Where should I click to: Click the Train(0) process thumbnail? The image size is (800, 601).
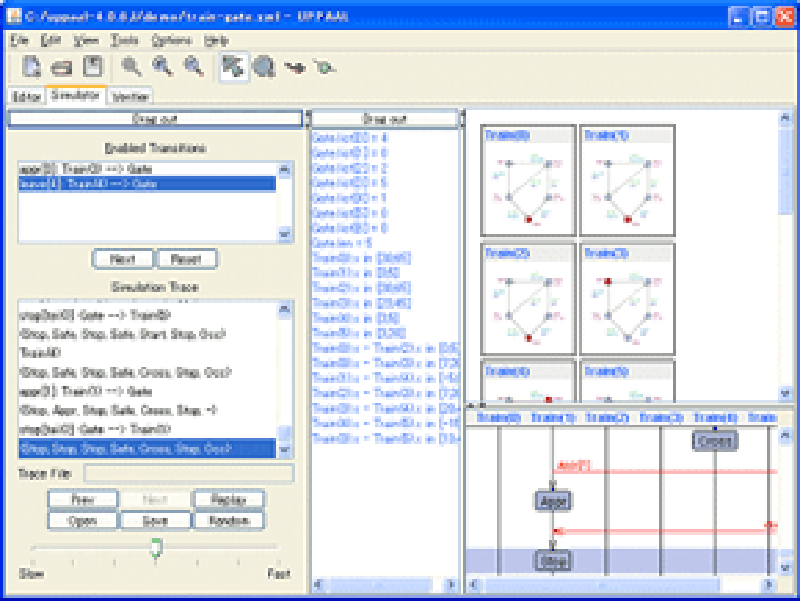click(x=529, y=180)
